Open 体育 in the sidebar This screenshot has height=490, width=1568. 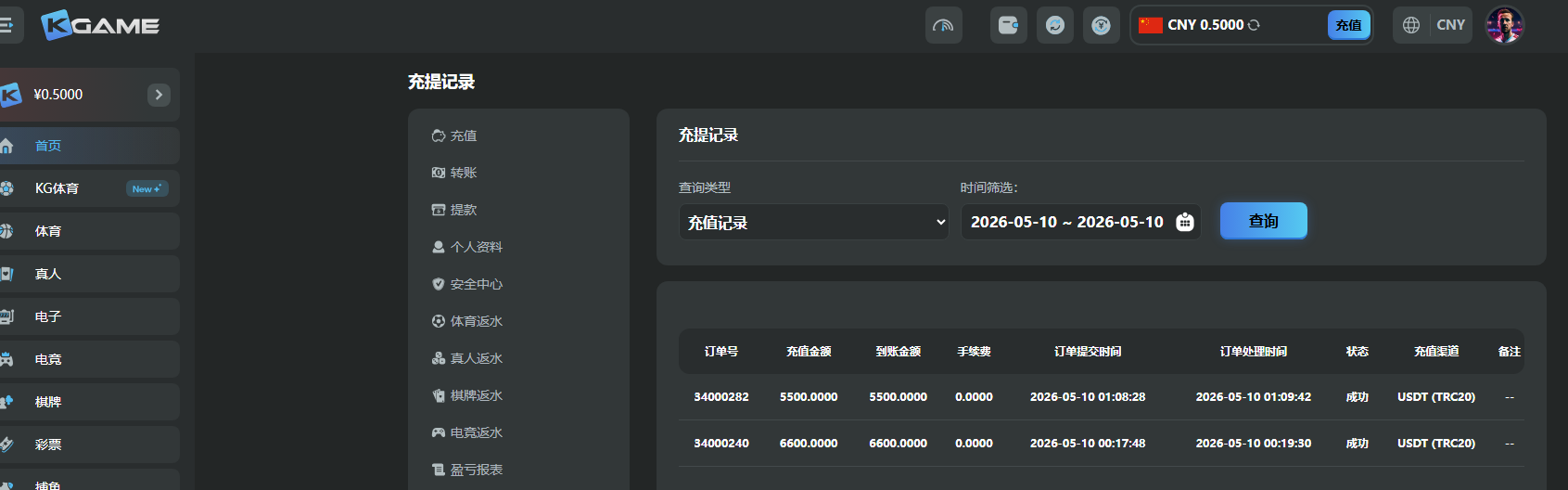[90, 231]
